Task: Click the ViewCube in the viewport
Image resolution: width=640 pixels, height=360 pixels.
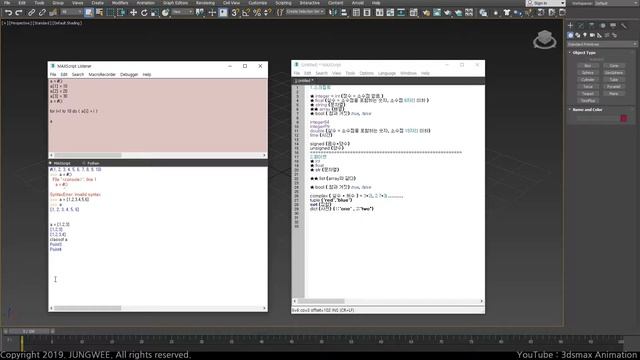Action: pos(544,39)
